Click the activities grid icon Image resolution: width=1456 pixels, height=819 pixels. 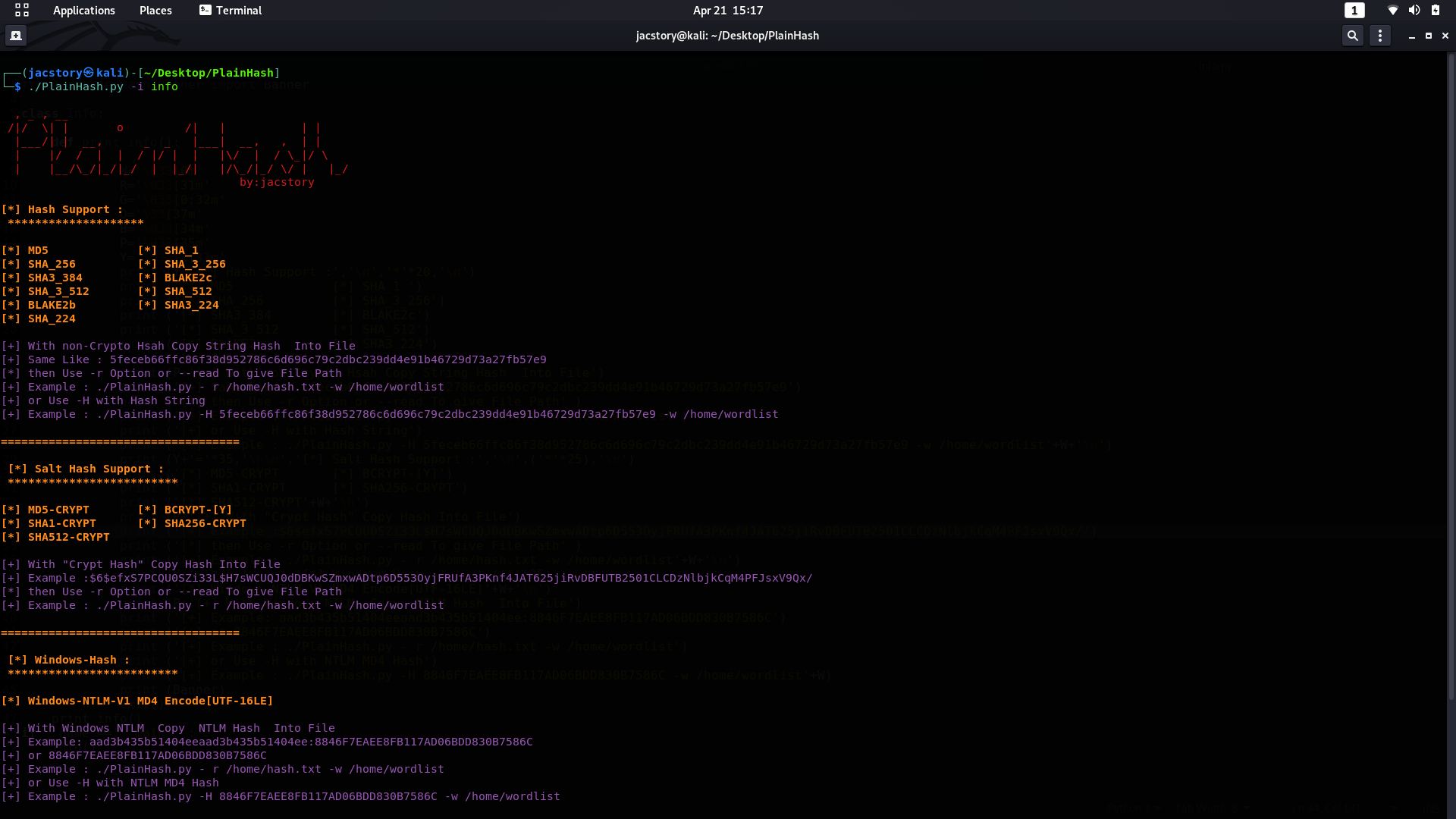pos(22,10)
